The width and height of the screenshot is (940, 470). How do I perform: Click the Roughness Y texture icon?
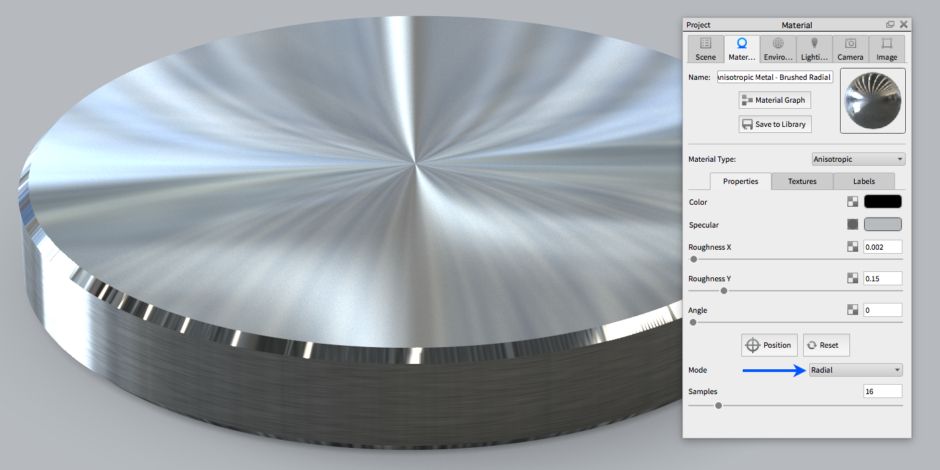[852, 278]
